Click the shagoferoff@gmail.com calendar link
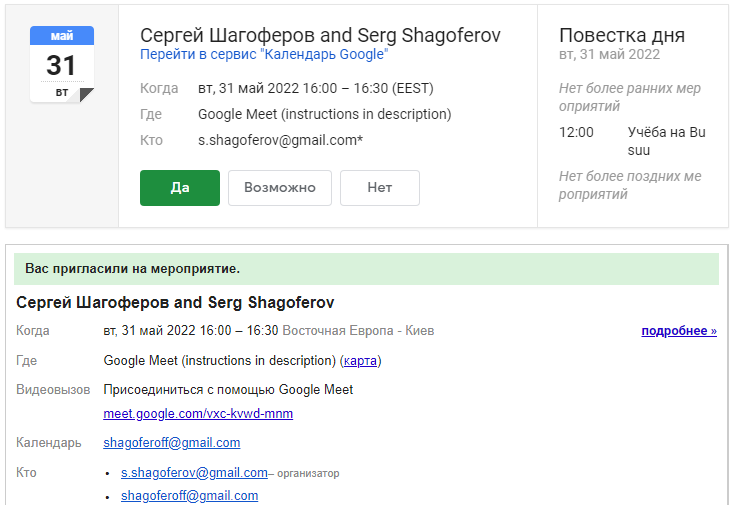This screenshot has height=505, width=730. 172,442
